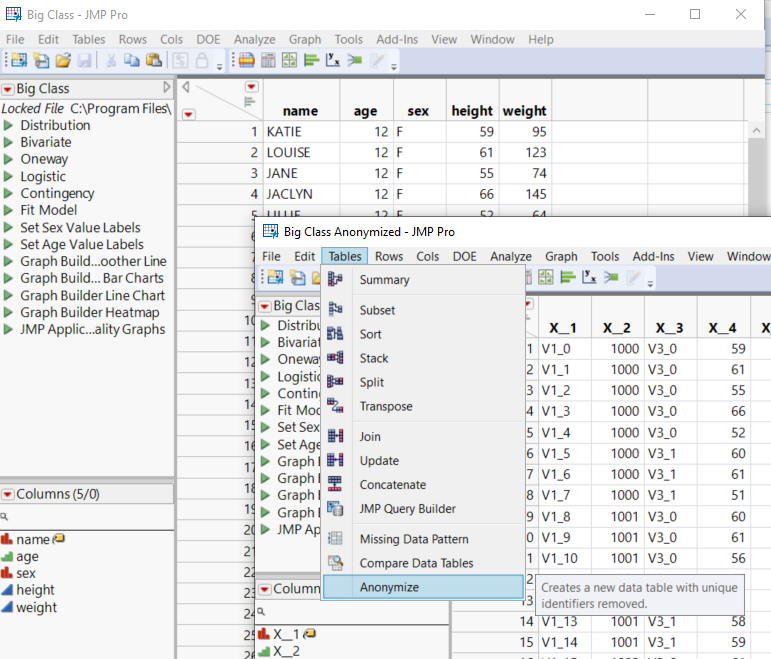Select Concatenate in the Tables menu

click(x=392, y=484)
